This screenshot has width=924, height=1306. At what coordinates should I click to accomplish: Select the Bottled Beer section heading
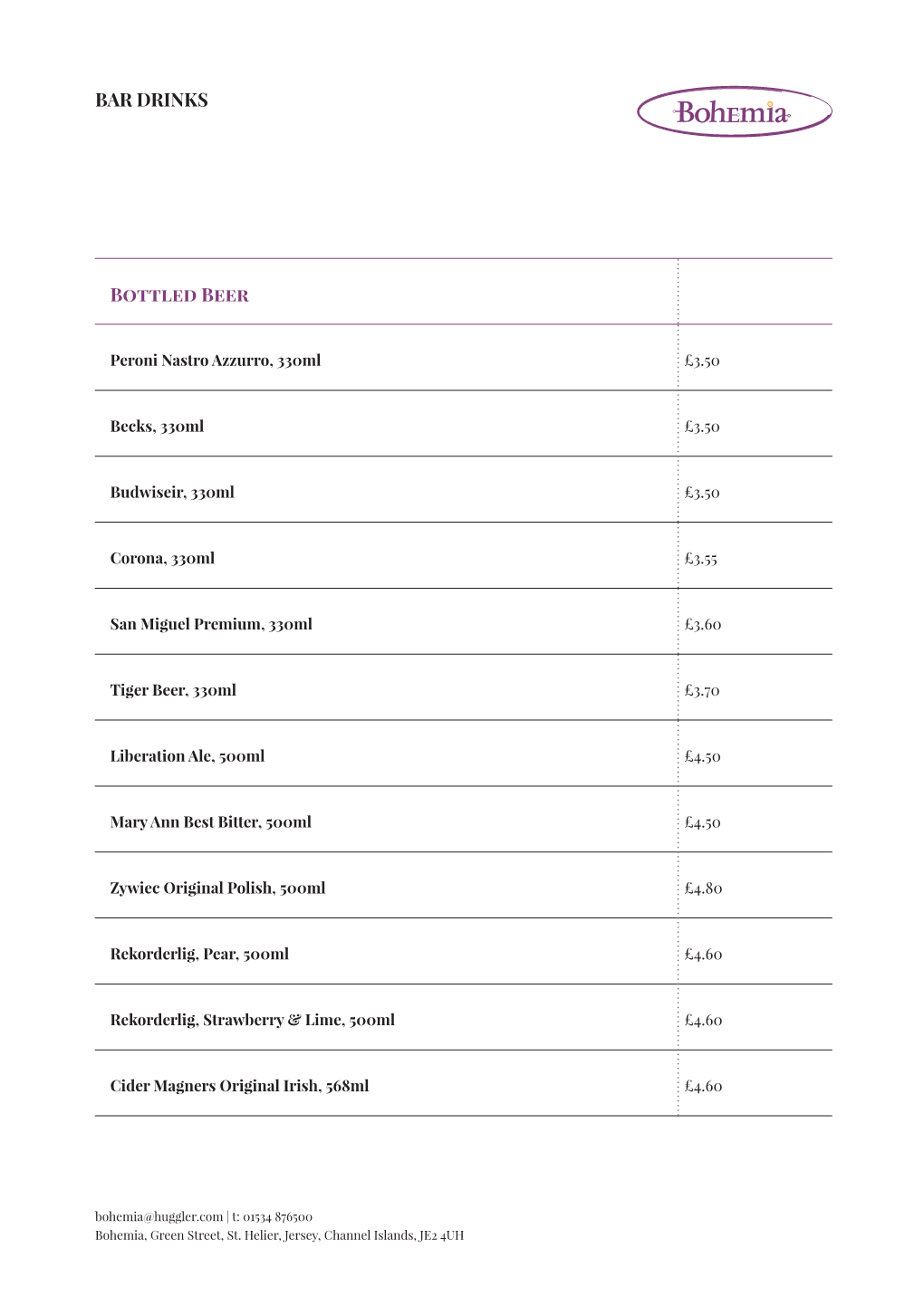[179, 295]
